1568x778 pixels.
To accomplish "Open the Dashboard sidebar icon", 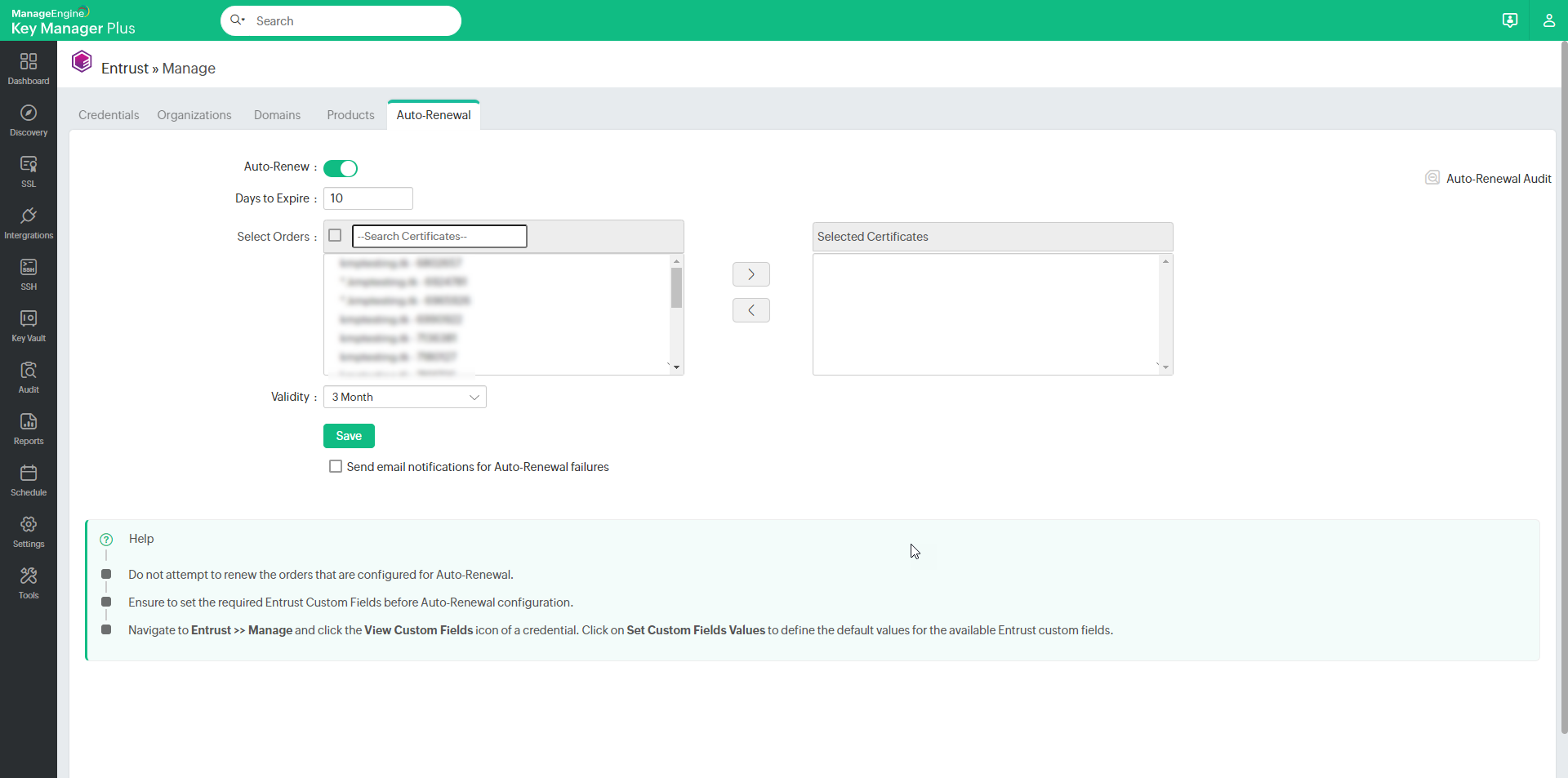I will click(29, 62).
